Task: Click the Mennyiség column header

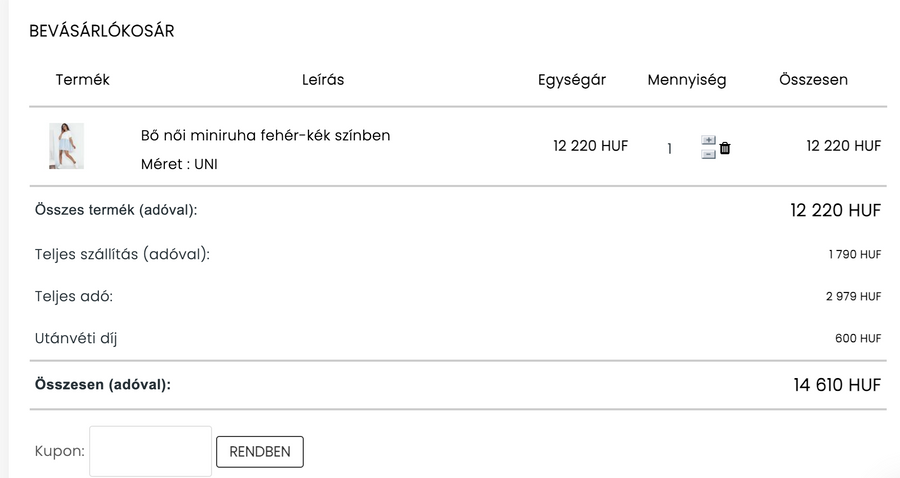Action: click(687, 80)
